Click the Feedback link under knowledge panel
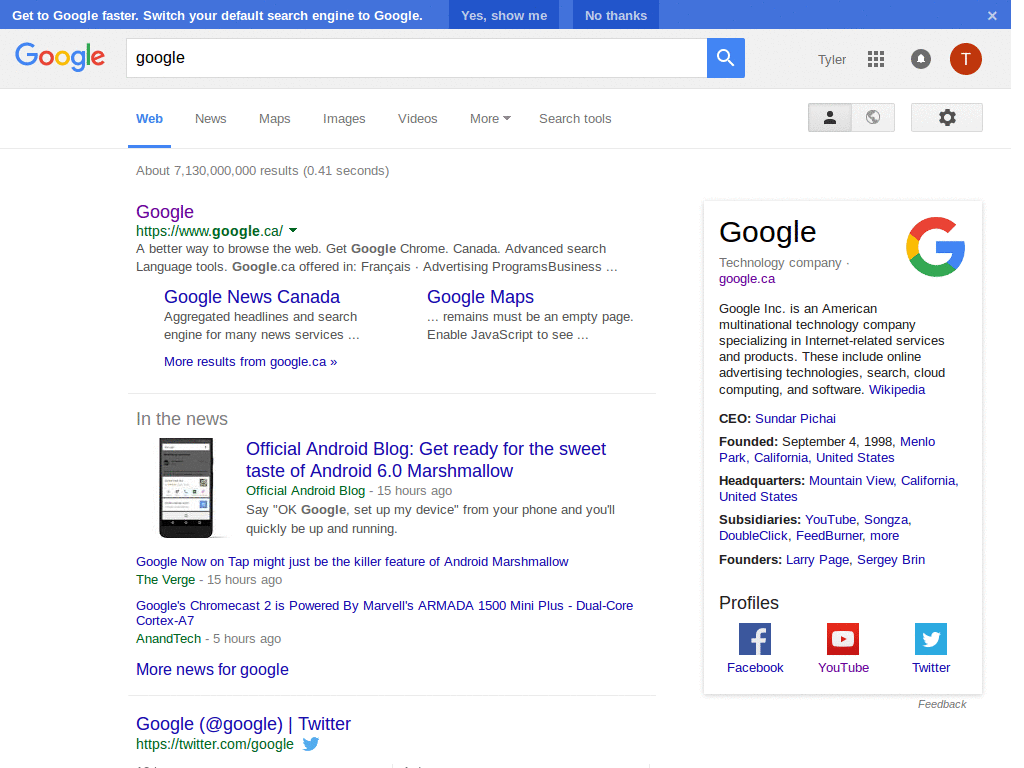This screenshot has height=768, width=1024. [942, 704]
